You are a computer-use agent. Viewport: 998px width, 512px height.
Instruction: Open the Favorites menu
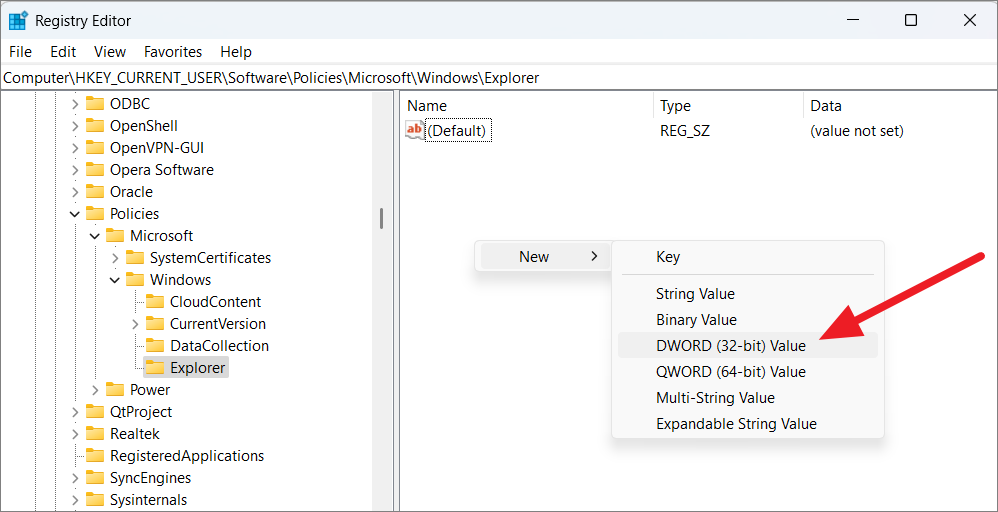[173, 52]
